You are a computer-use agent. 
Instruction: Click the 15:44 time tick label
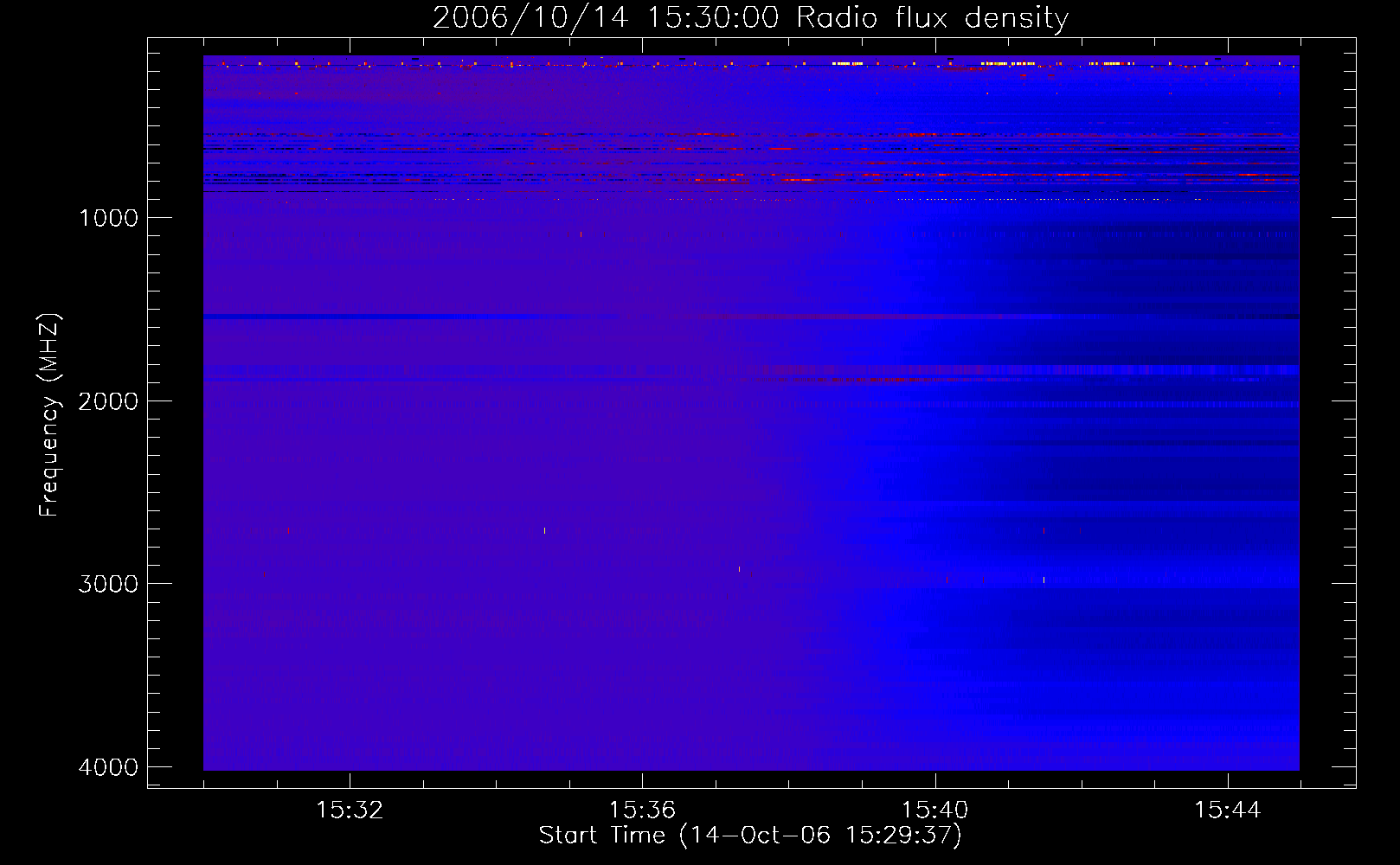click(x=1227, y=811)
